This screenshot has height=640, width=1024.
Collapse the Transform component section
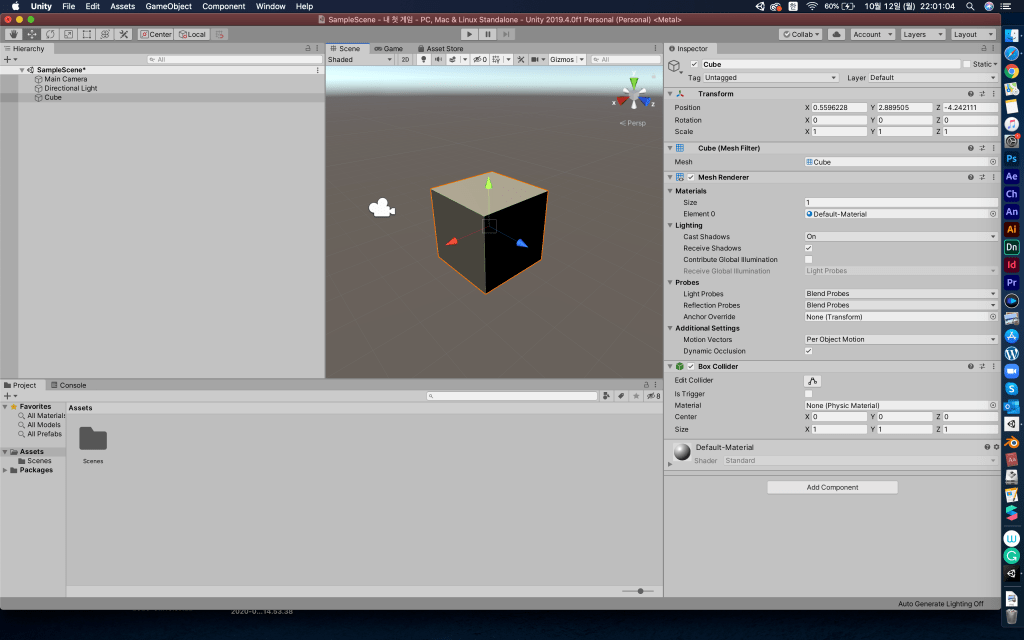tap(670, 94)
